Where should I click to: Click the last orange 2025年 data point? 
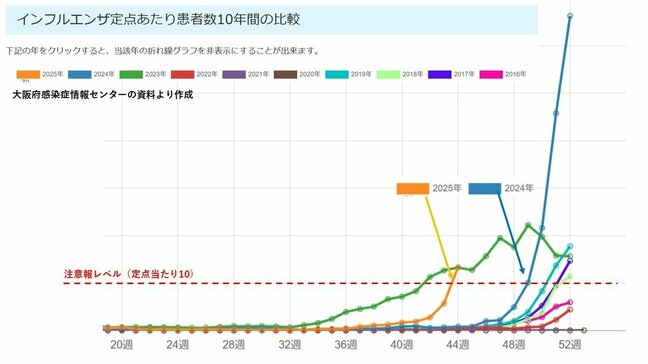(458, 267)
